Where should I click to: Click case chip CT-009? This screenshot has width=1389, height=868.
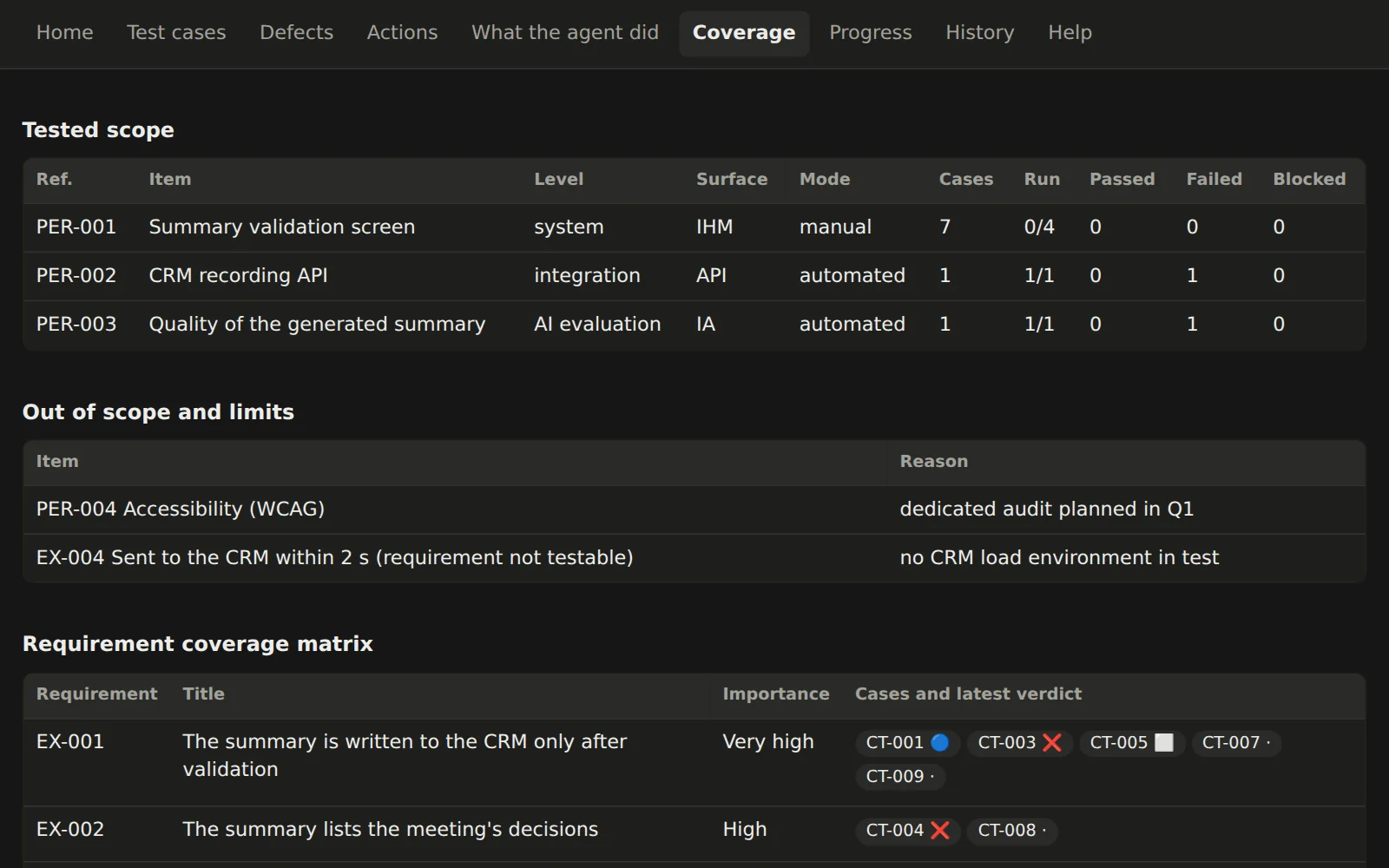coord(900,777)
